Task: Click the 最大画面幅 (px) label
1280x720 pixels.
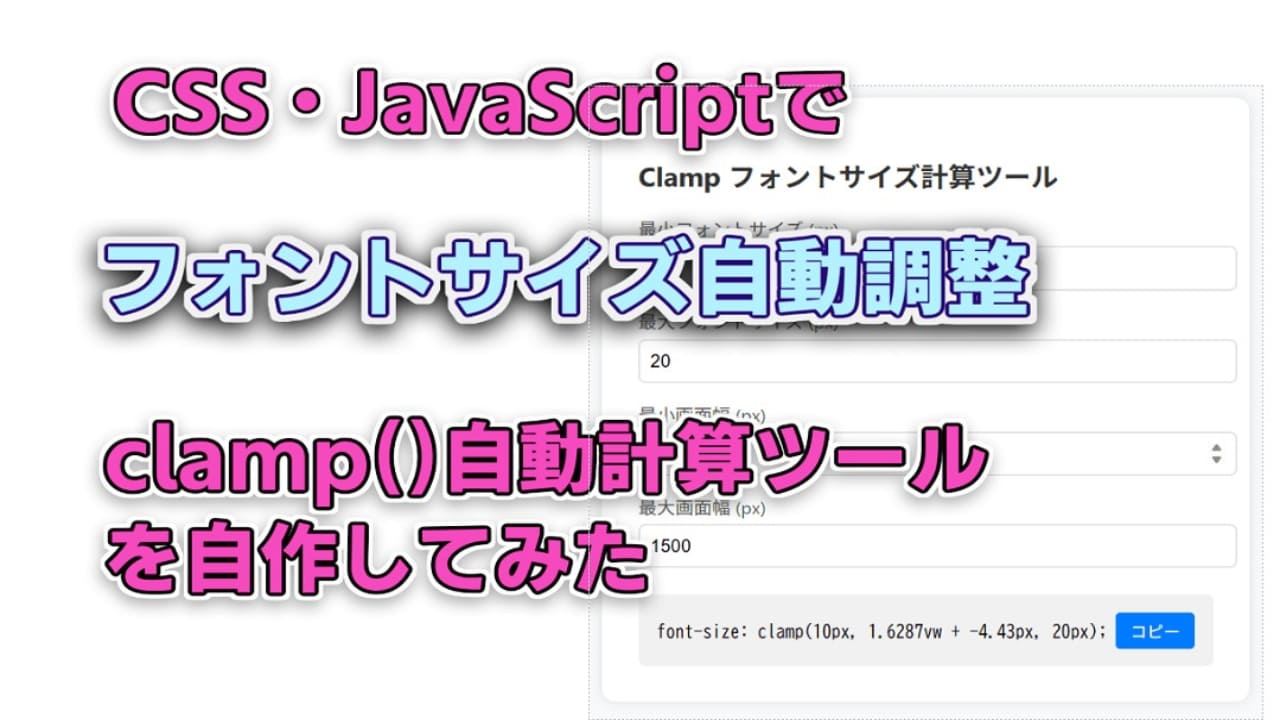Action: coord(702,508)
